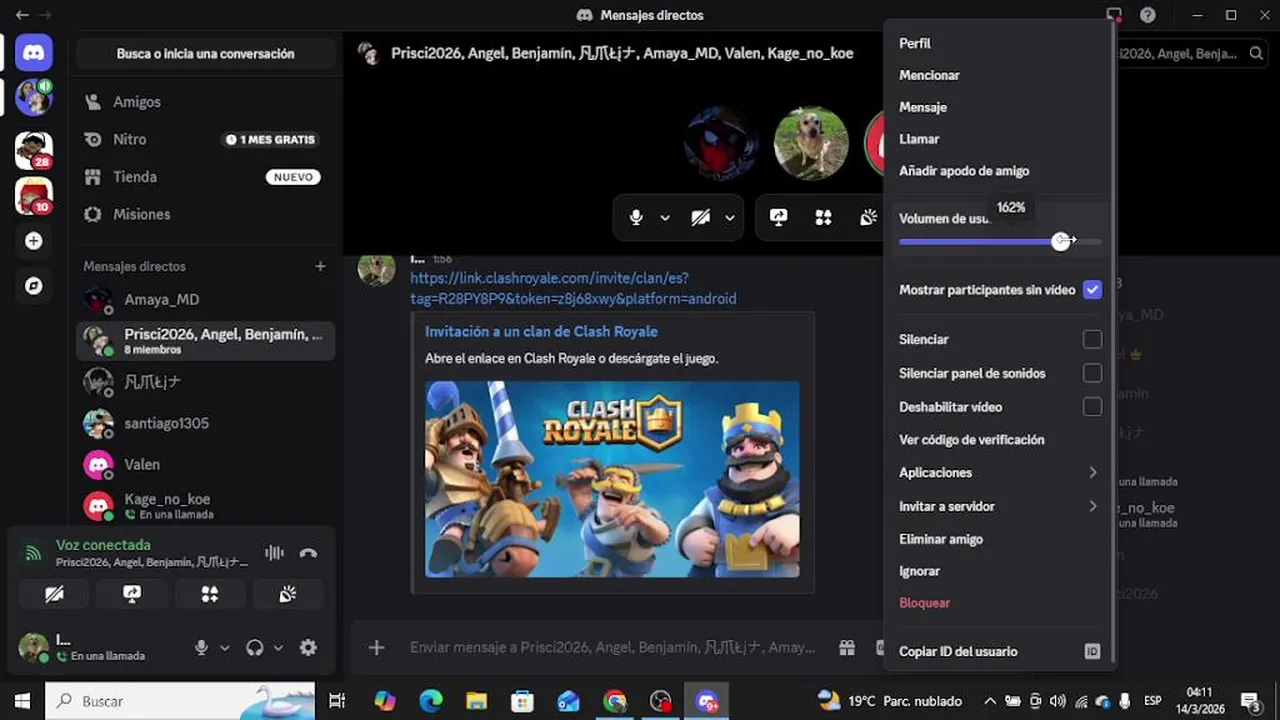
Task: Open the Nitro section
Action: coord(205,140)
